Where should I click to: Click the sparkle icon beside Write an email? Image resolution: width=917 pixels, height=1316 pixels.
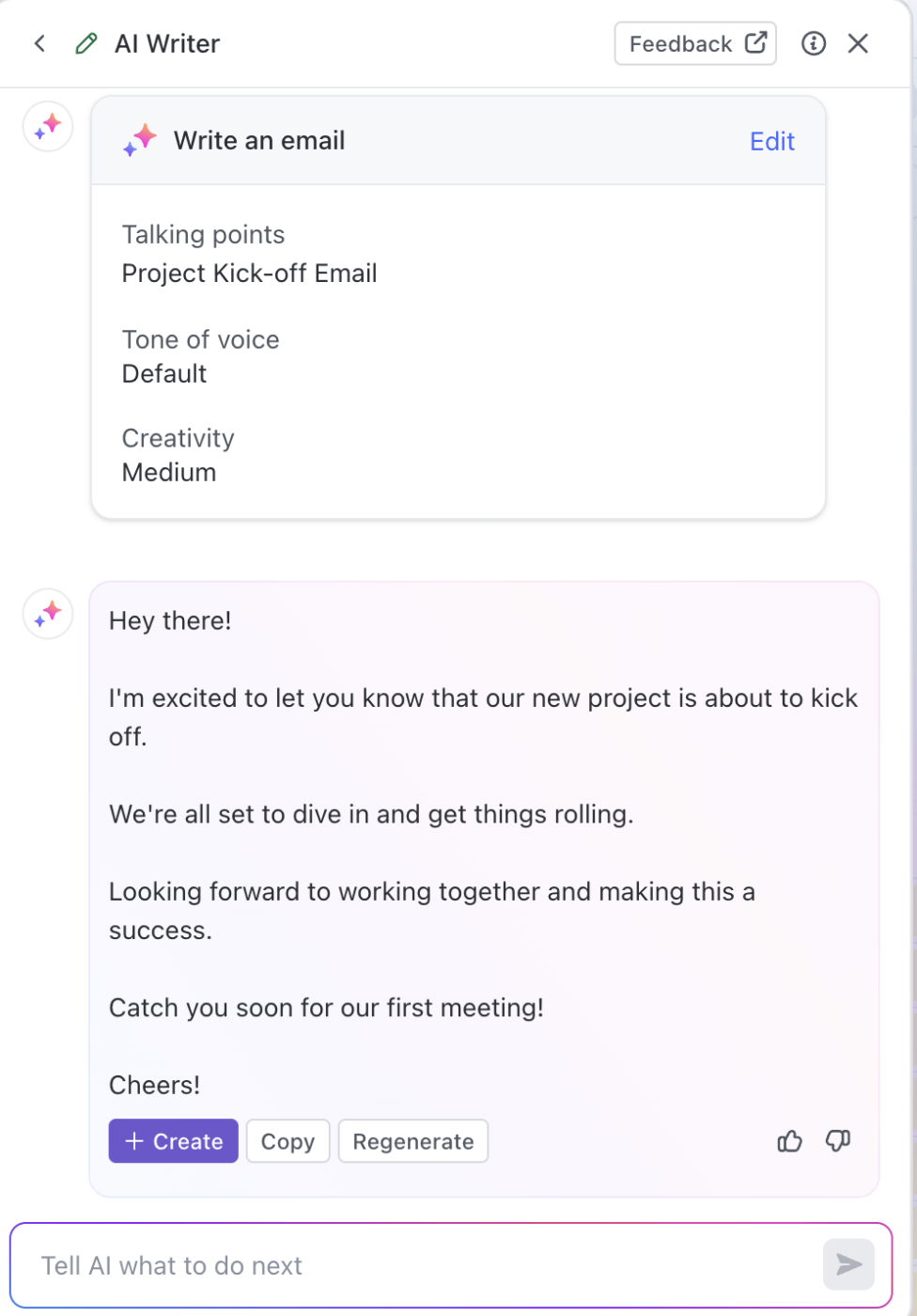[140, 140]
